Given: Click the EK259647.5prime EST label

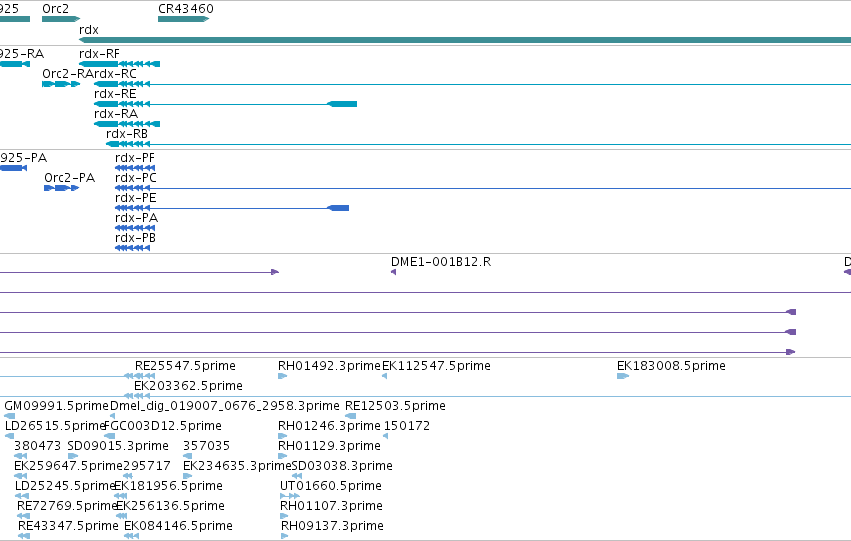Looking at the screenshot, I should [68, 466].
